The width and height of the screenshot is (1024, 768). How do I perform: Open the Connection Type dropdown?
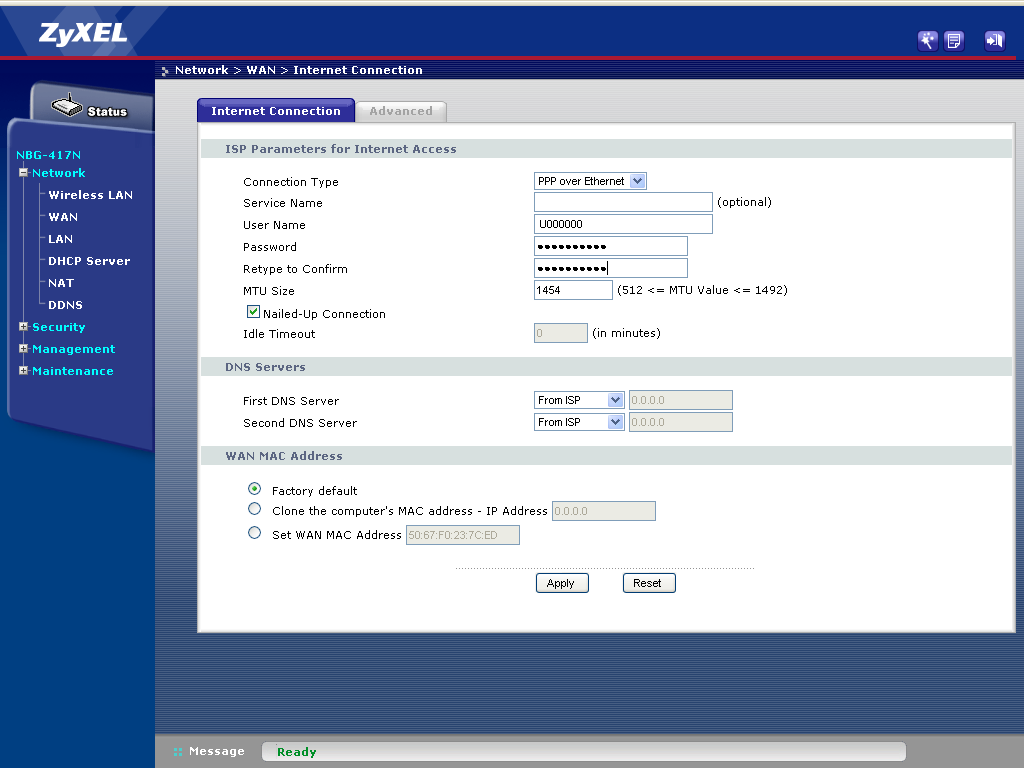pos(590,181)
